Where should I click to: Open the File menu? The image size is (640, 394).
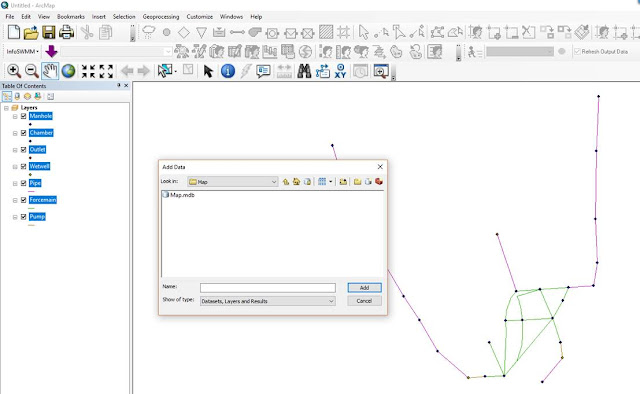(x=10, y=17)
